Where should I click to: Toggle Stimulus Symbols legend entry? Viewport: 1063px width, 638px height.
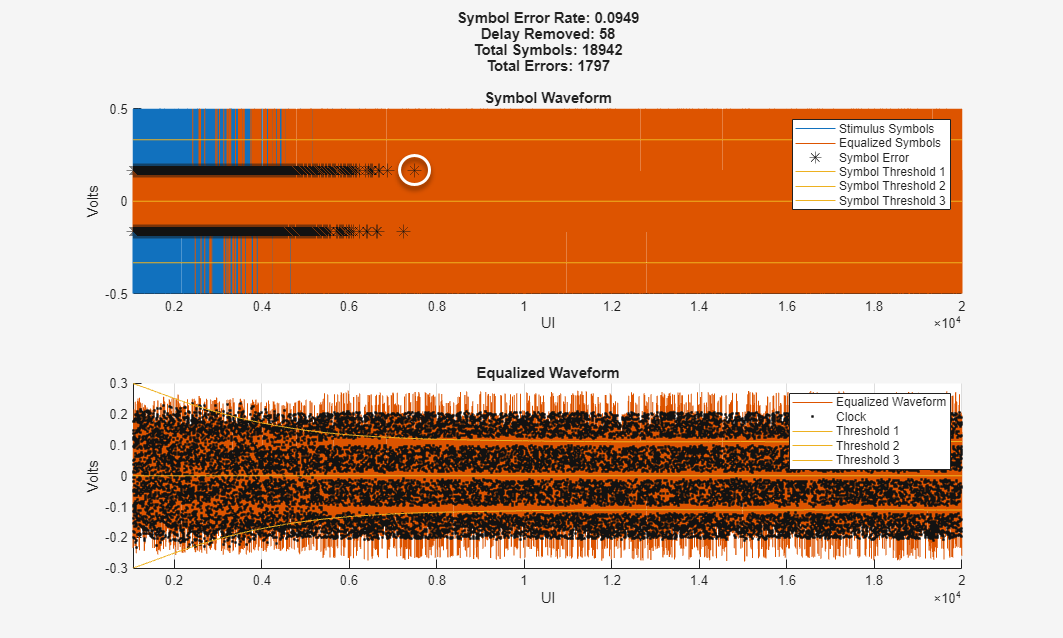coord(886,129)
